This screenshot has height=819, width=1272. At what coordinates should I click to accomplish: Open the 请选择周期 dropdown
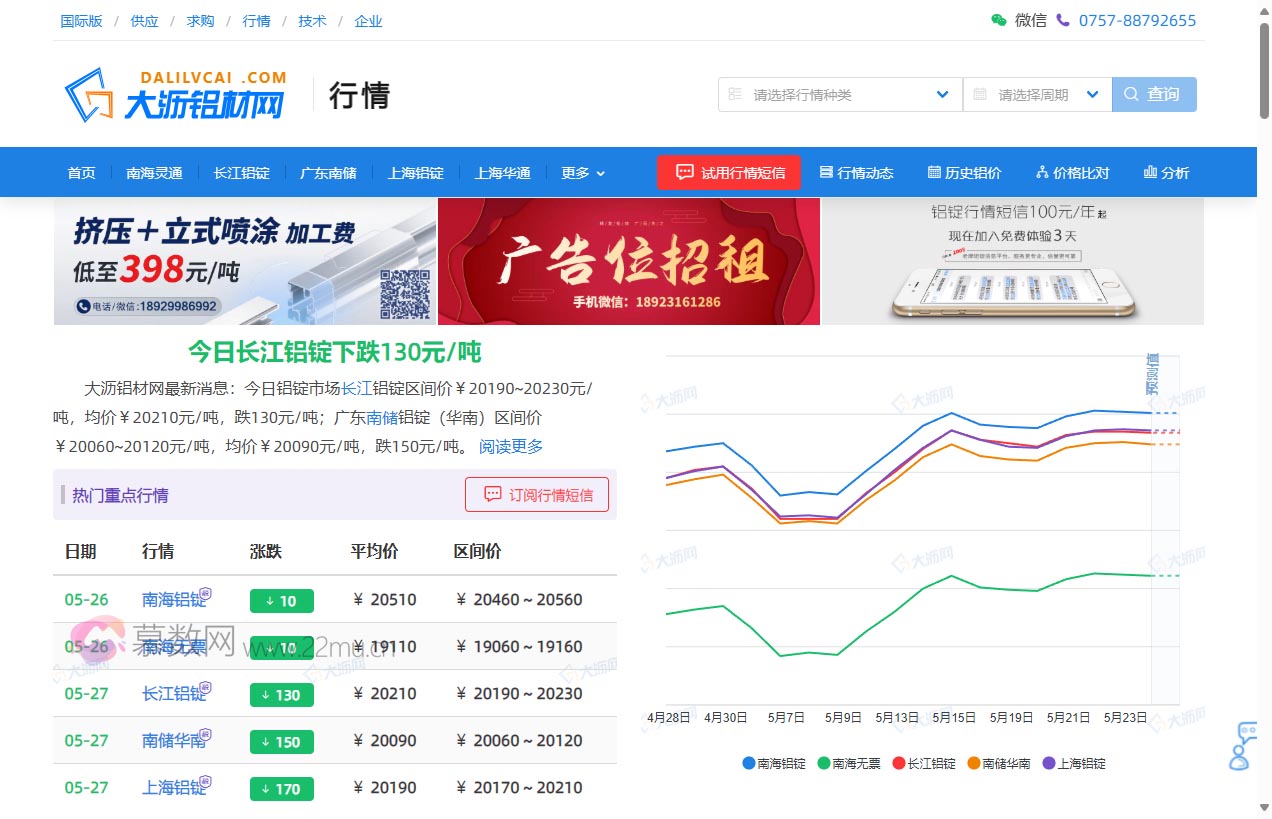pyautogui.click(x=1036, y=94)
